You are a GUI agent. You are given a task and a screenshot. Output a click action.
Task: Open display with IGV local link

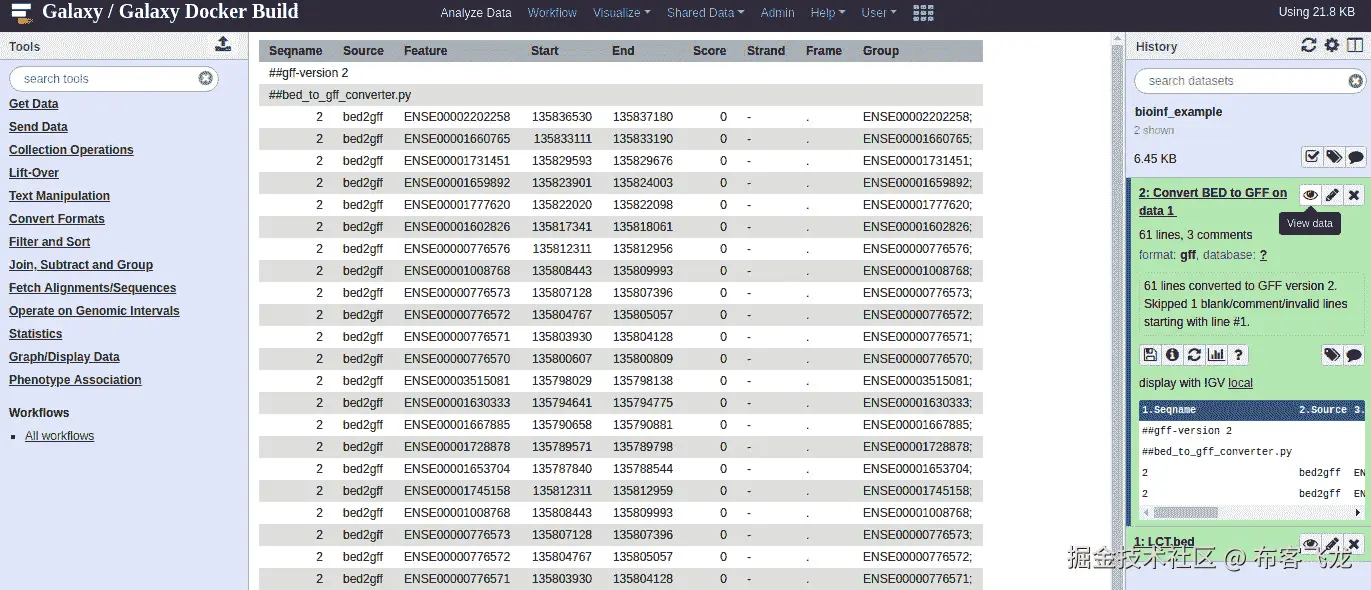[x=1241, y=383]
